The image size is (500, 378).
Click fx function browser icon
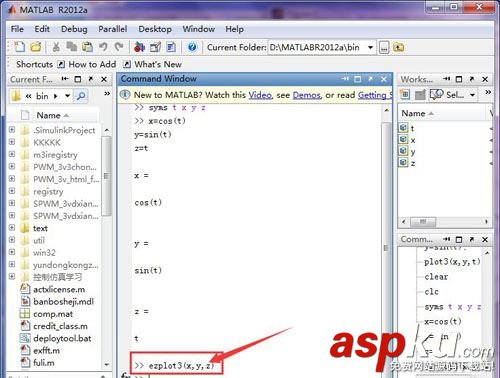pos(126,375)
